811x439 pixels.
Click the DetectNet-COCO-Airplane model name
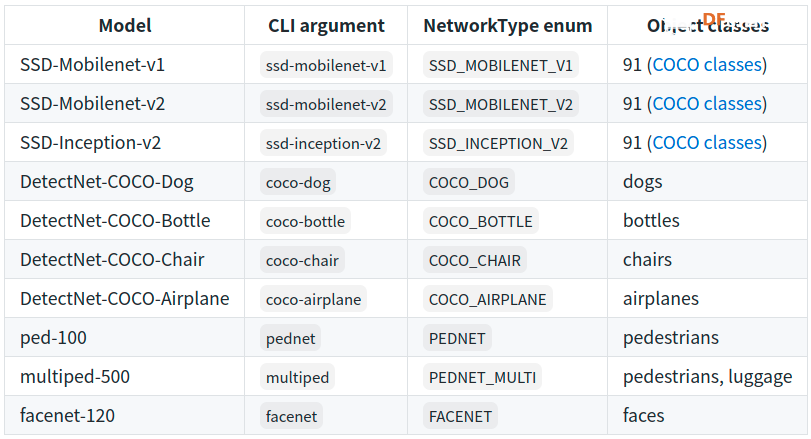(x=125, y=299)
